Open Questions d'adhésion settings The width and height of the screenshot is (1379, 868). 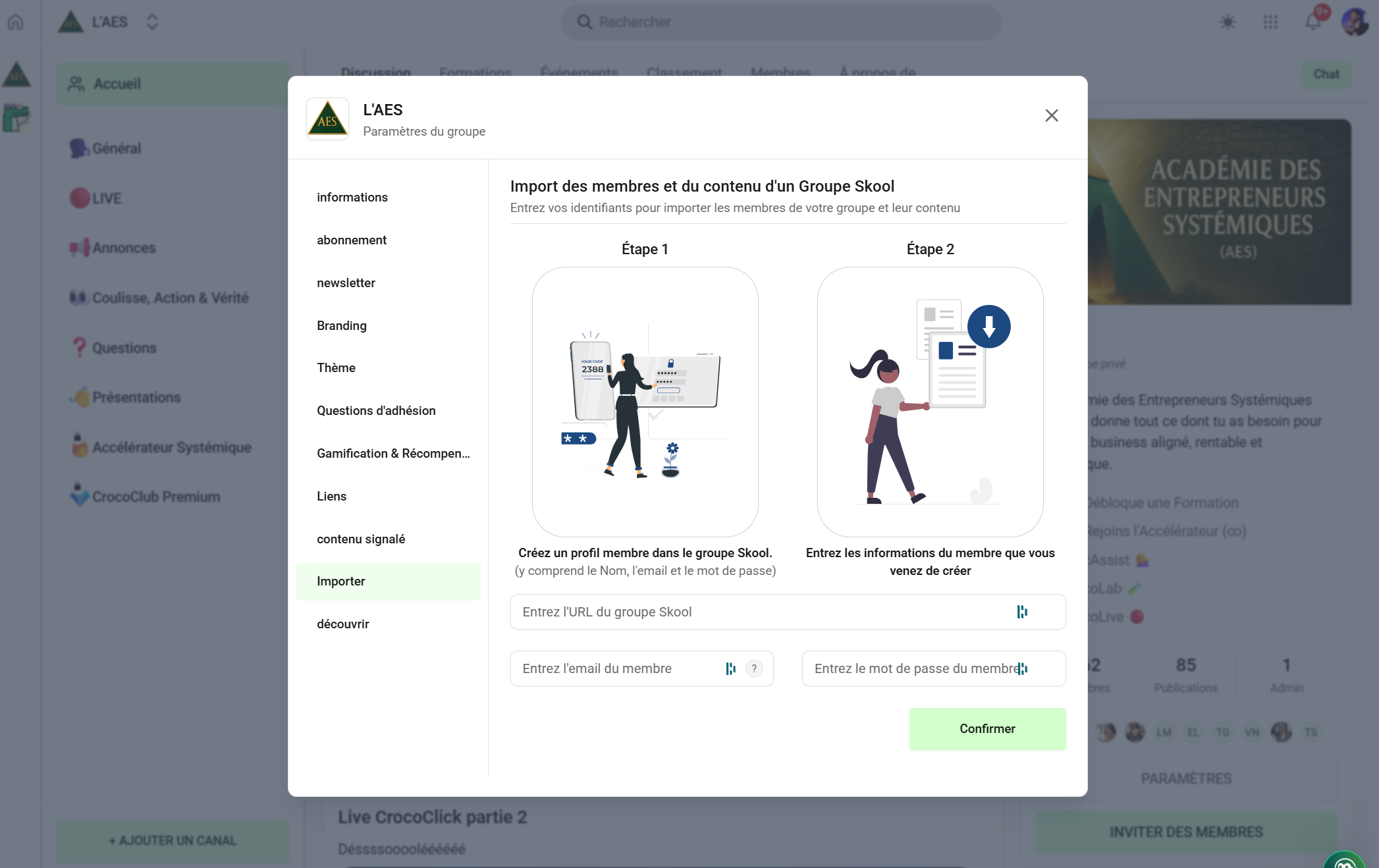pyautogui.click(x=388, y=411)
